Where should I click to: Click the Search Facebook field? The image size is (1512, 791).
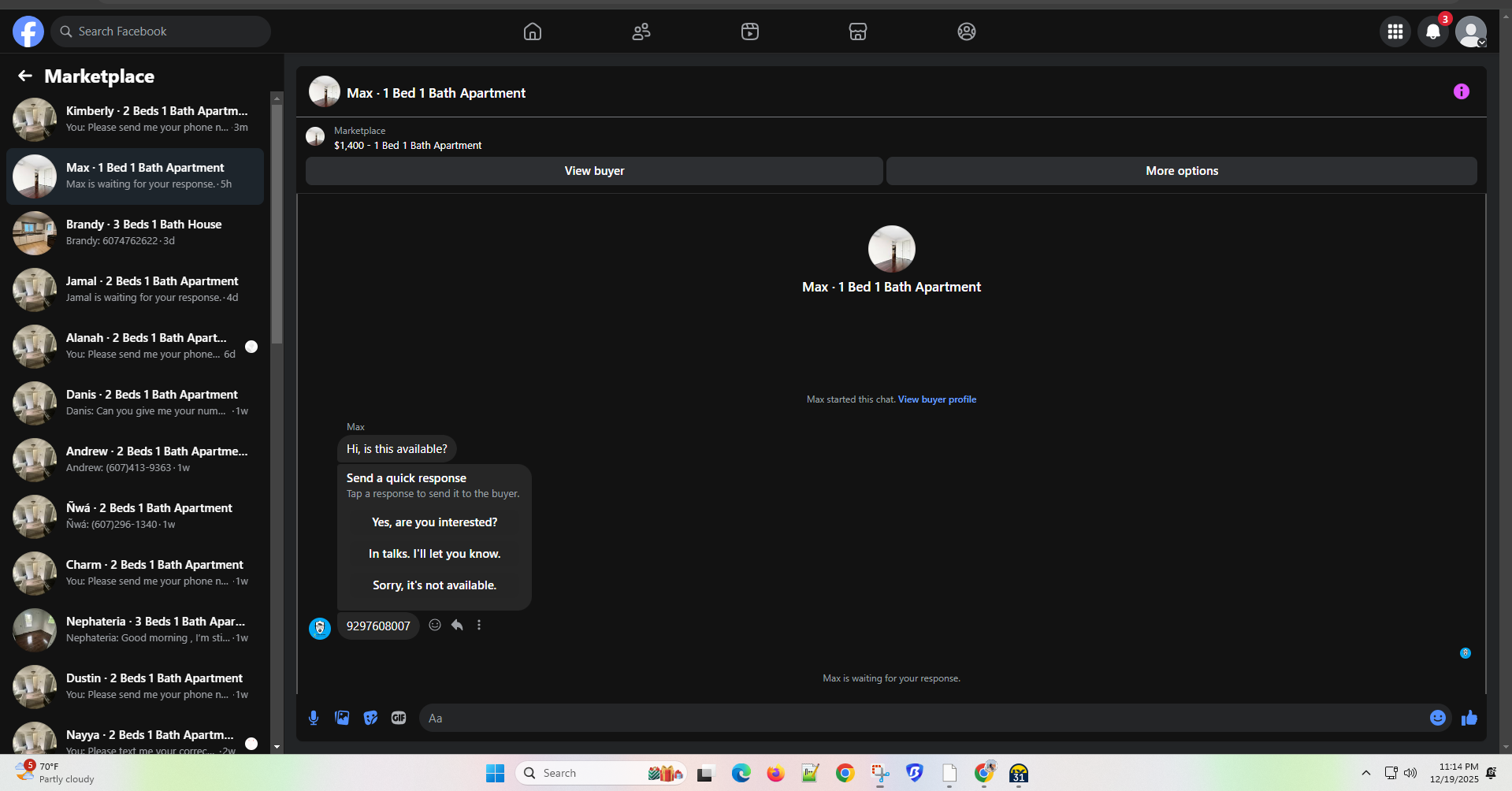coord(161,32)
